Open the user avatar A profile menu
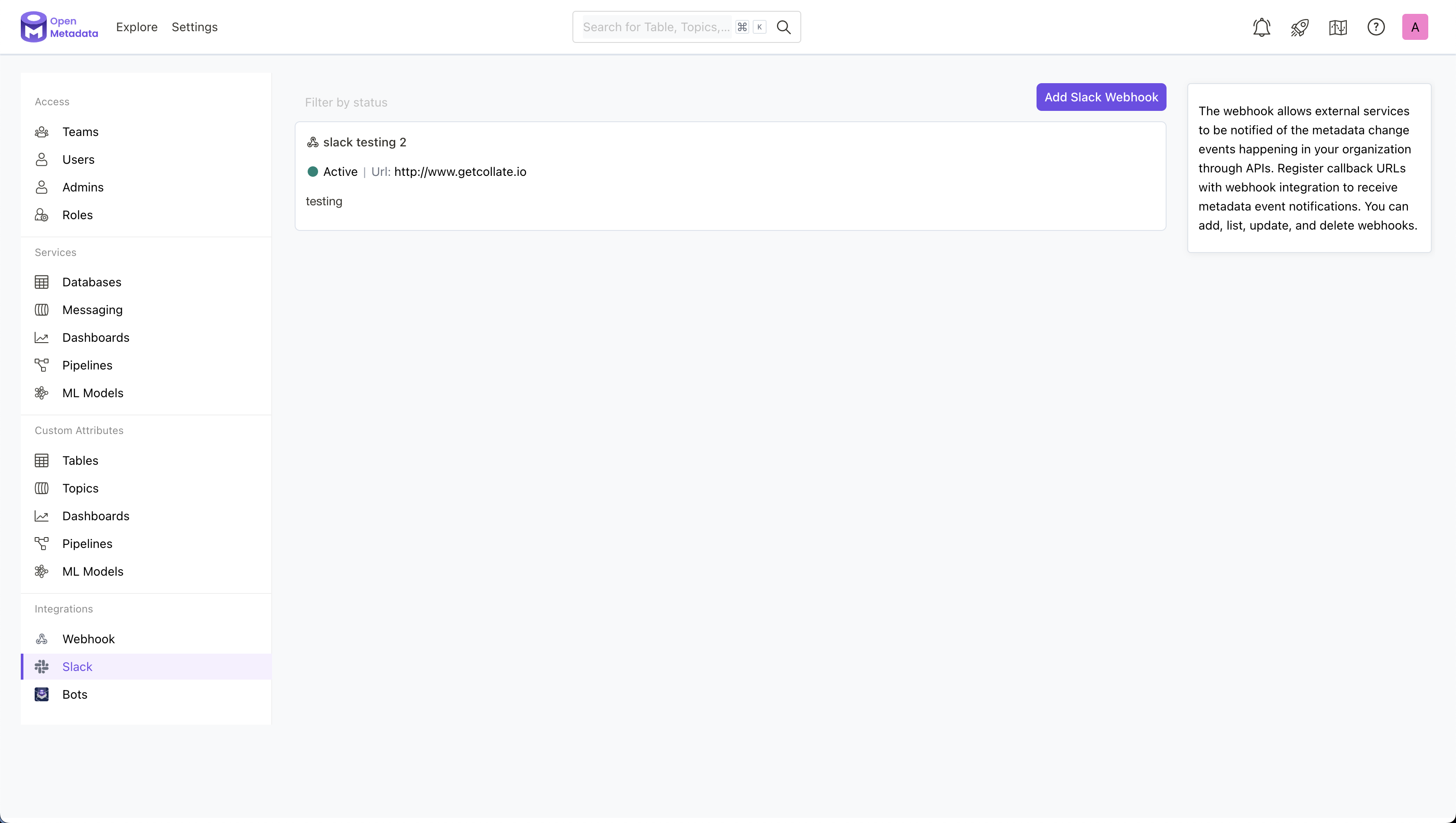The height and width of the screenshot is (823, 1456). coord(1415,27)
